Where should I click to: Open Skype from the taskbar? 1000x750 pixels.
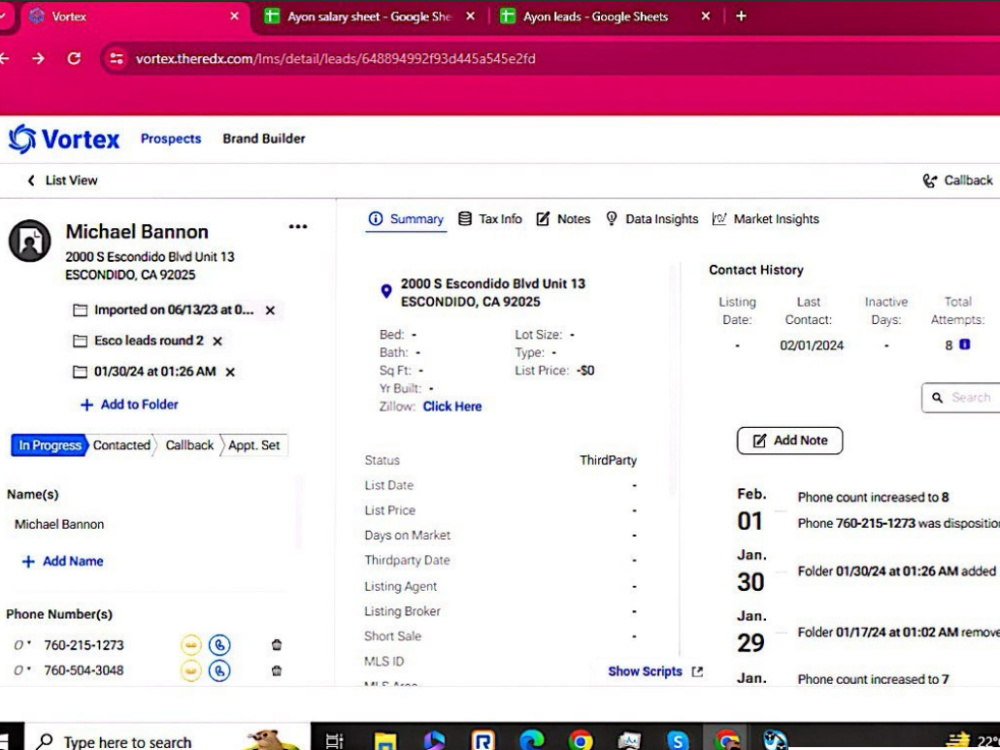tap(677, 740)
